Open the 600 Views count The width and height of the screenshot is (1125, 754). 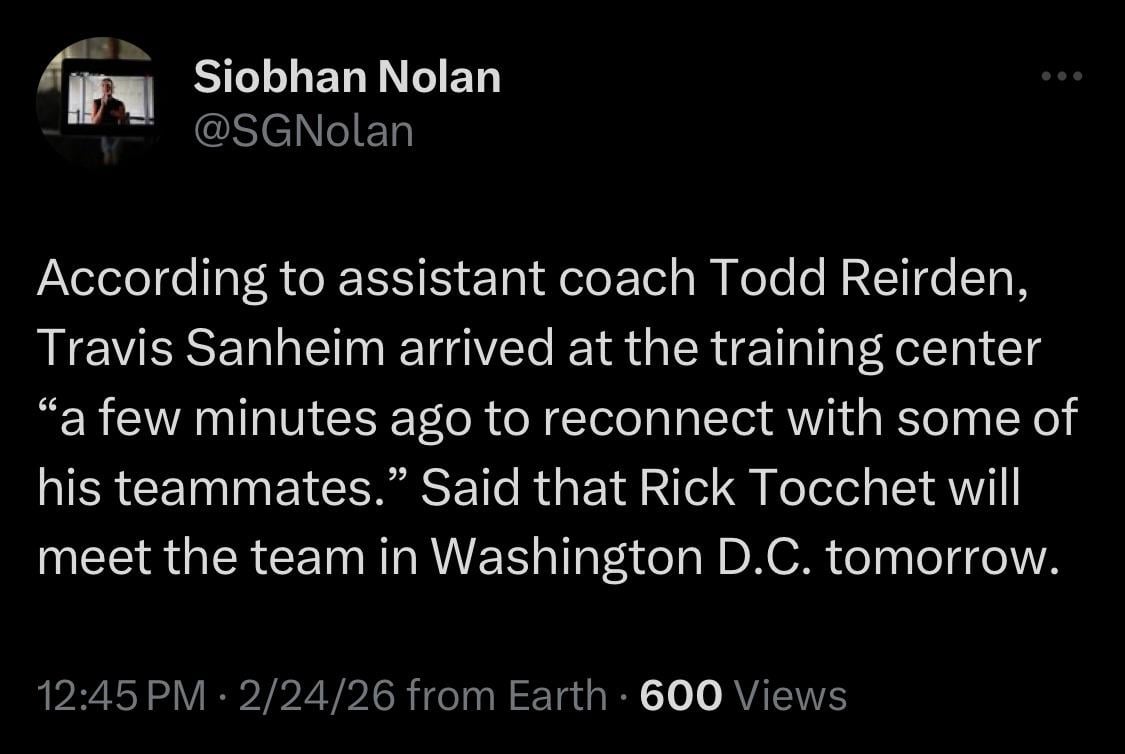pos(743,695)
